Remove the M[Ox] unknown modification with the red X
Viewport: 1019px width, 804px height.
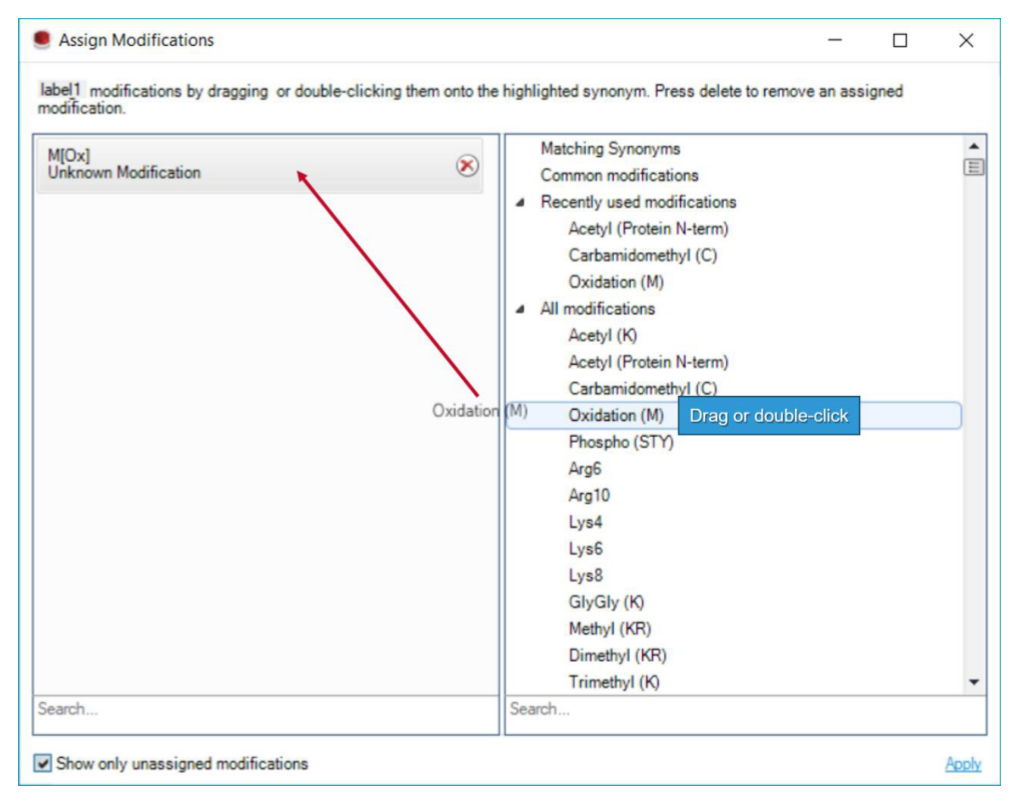click(467, 166)
